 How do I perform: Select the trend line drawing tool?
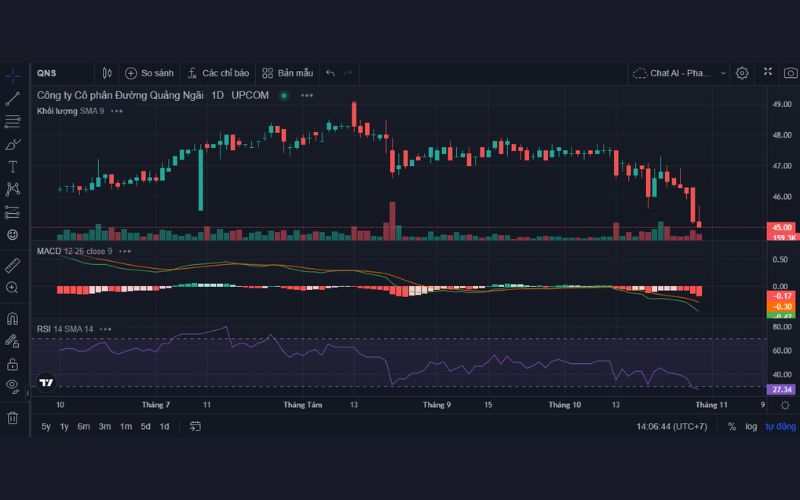click(x=13, y=98)
